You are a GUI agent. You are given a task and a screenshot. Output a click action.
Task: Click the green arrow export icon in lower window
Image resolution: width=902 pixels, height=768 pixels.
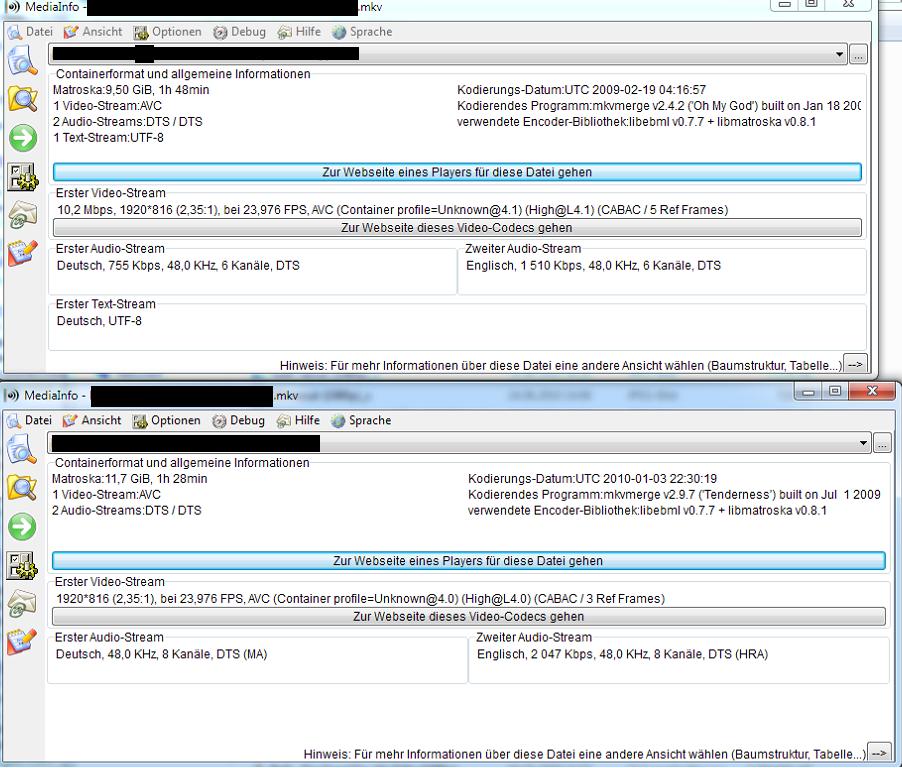(22, 526)
